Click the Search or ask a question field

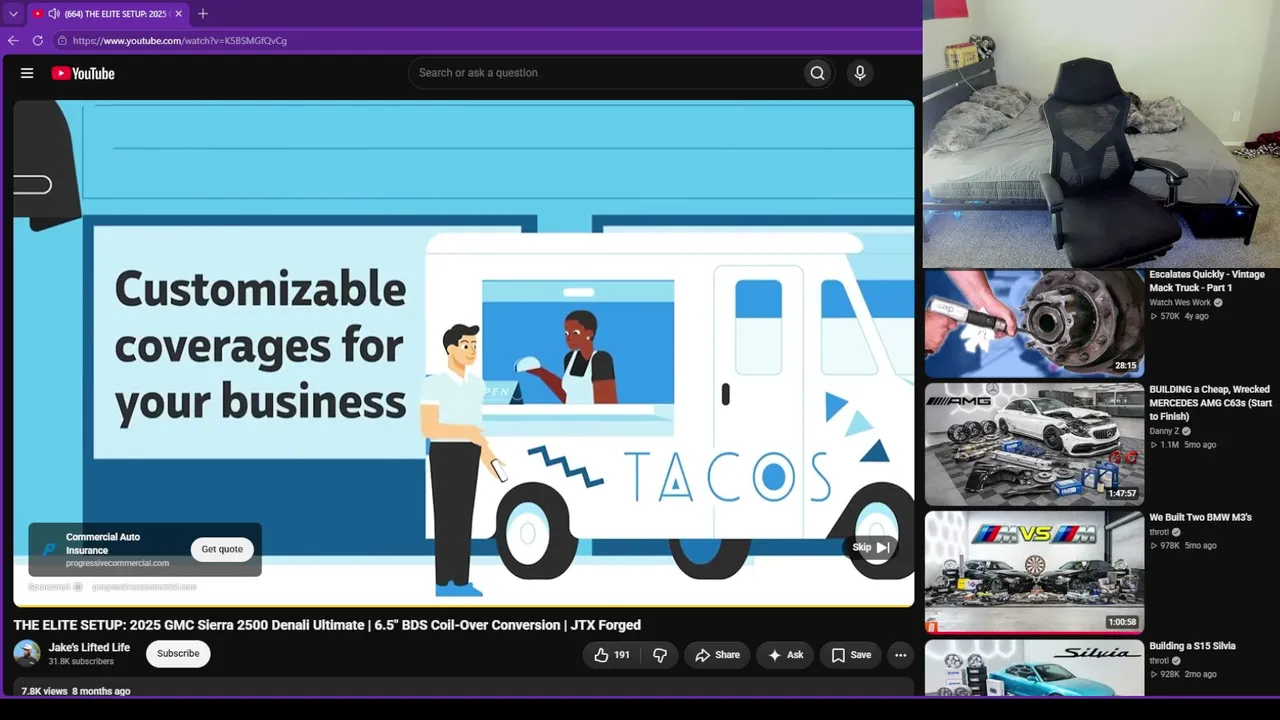pyautogui.click(x=605, y=73)
